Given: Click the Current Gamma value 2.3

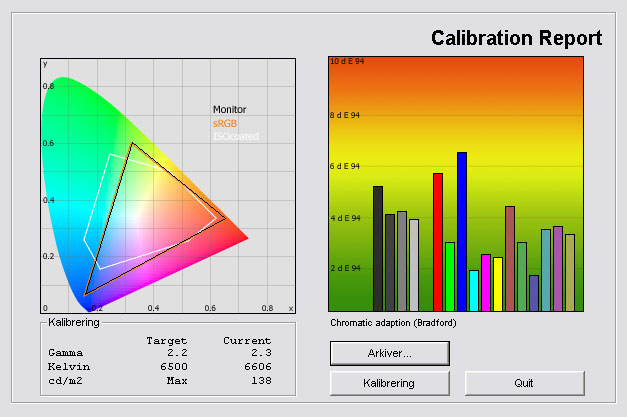Looking at the screenshot, I should click(x=261, y=353).
